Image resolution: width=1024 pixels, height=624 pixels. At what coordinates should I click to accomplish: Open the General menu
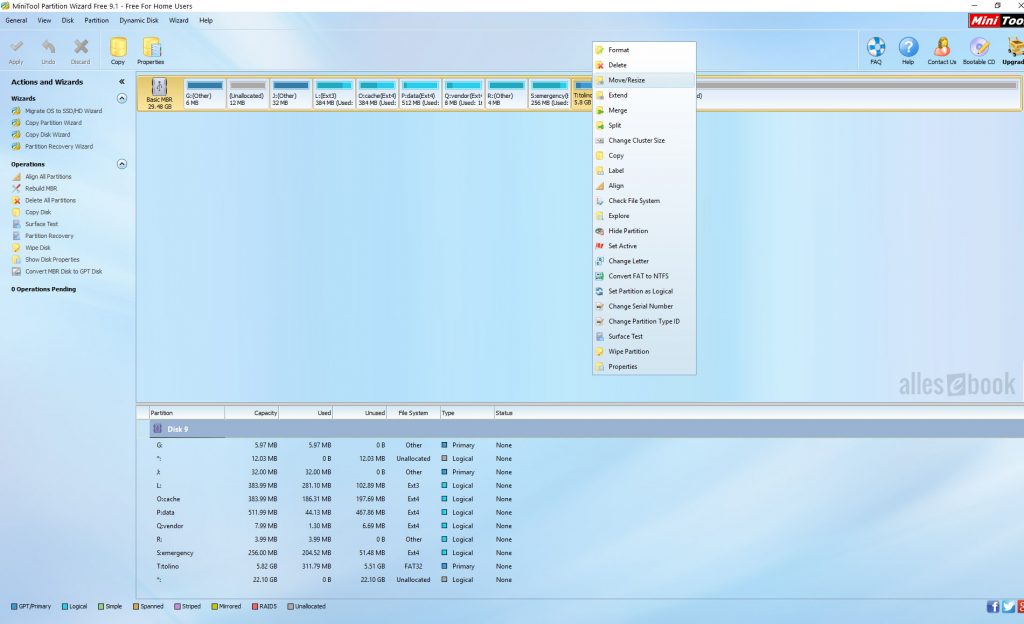(16, 20)
